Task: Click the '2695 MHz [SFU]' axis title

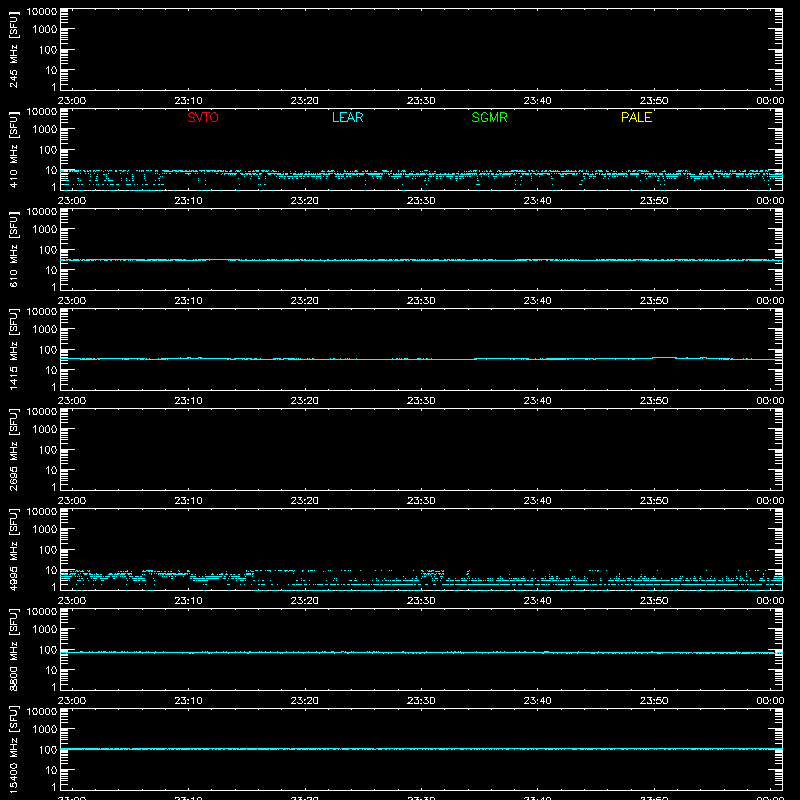Action: [x=13, y=449]
